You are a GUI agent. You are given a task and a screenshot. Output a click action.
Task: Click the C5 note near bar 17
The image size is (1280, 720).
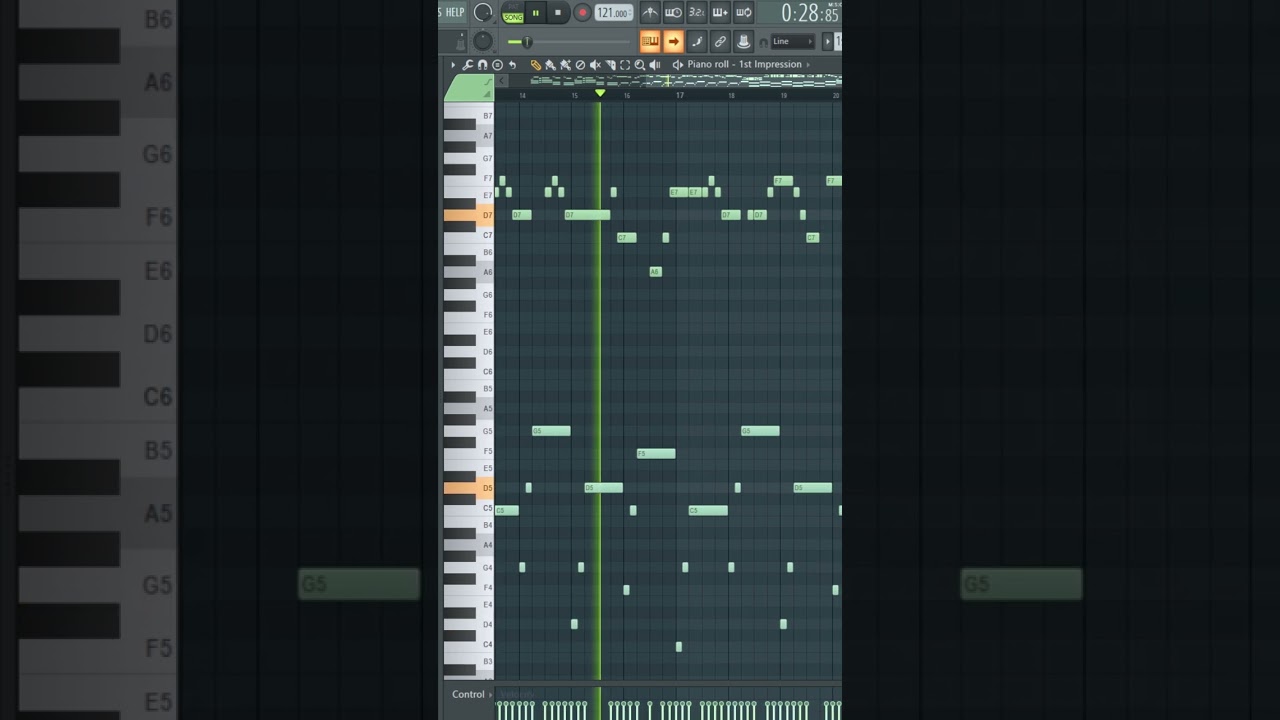[708, 511]
